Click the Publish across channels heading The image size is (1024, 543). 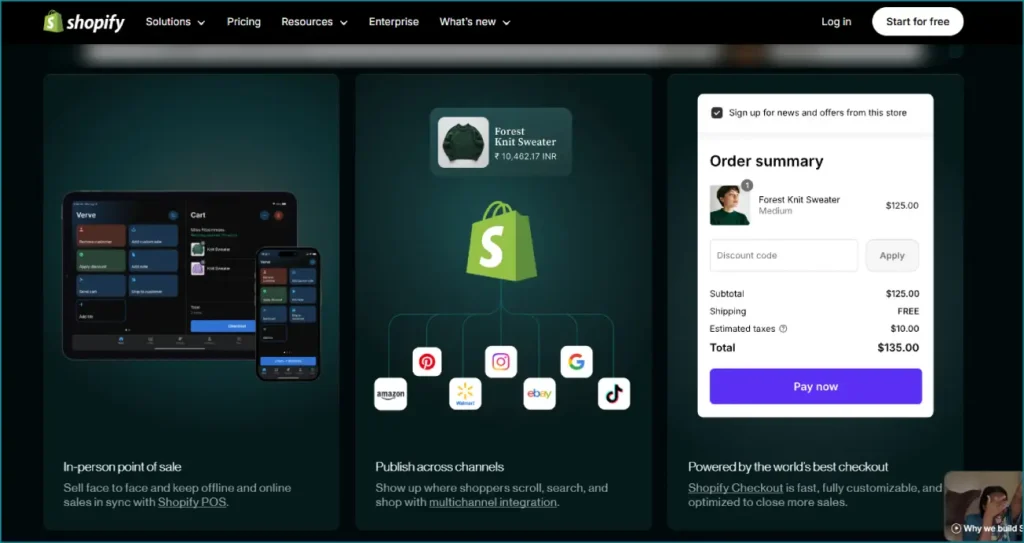440,467
